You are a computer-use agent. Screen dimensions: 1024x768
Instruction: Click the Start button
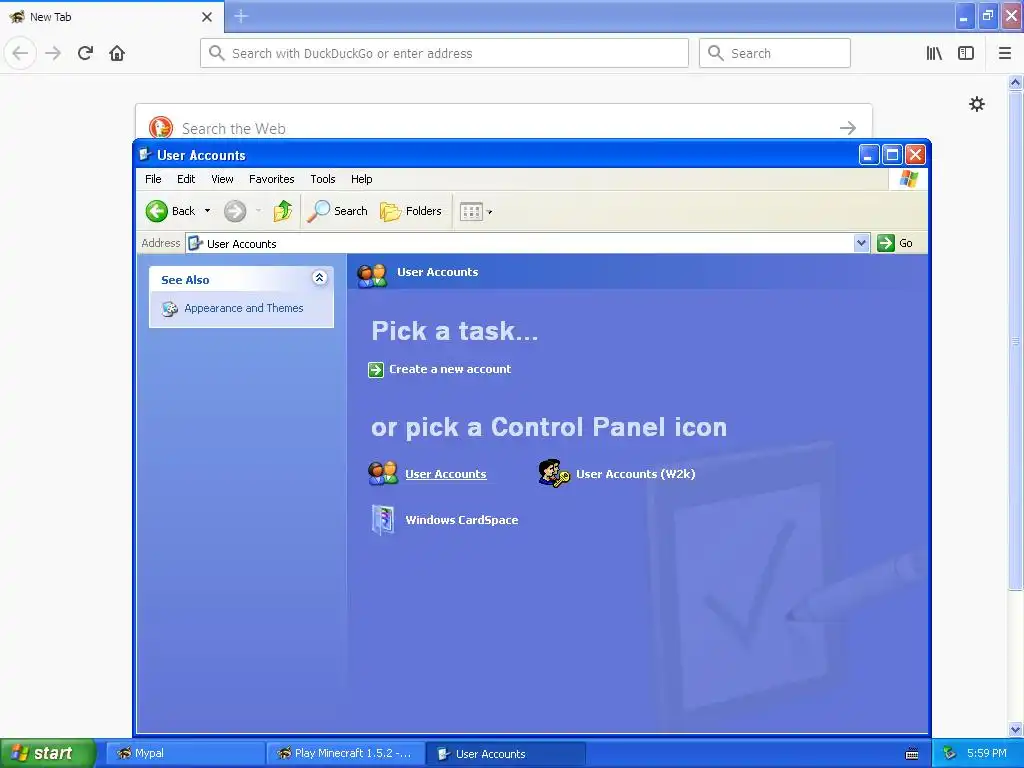coord(48,753)
